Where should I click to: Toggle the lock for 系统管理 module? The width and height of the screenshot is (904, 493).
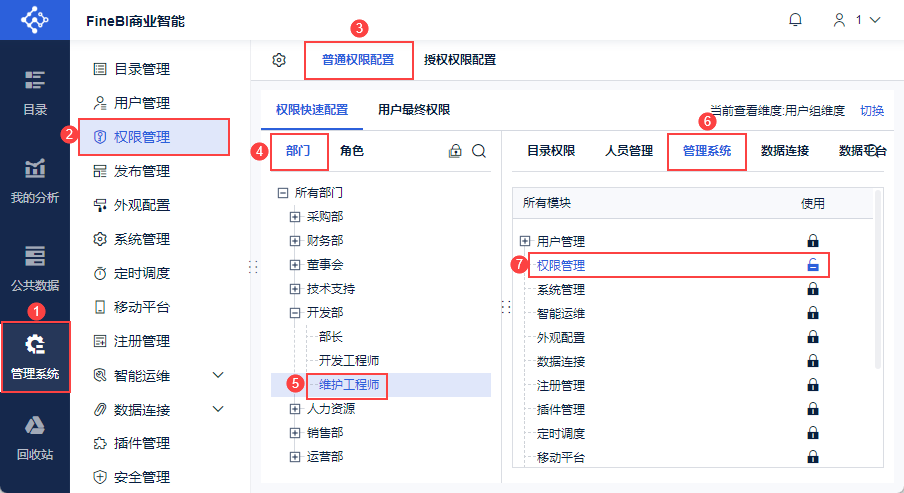813,289
